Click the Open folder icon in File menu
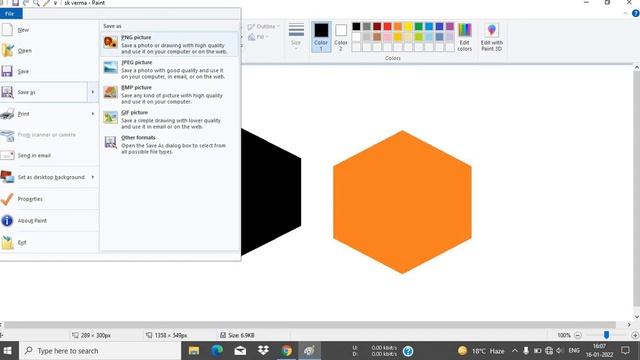This screenshot has height=360, width=640. tap(7, 50)
